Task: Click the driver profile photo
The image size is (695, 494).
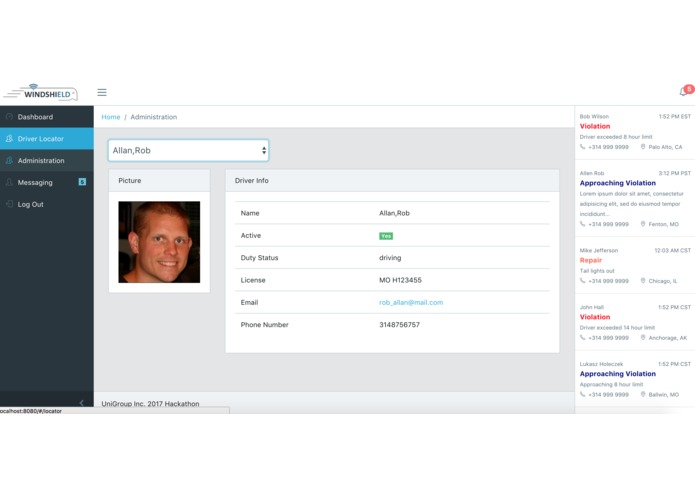Action: pyautogui.click(x=159, y=242)
